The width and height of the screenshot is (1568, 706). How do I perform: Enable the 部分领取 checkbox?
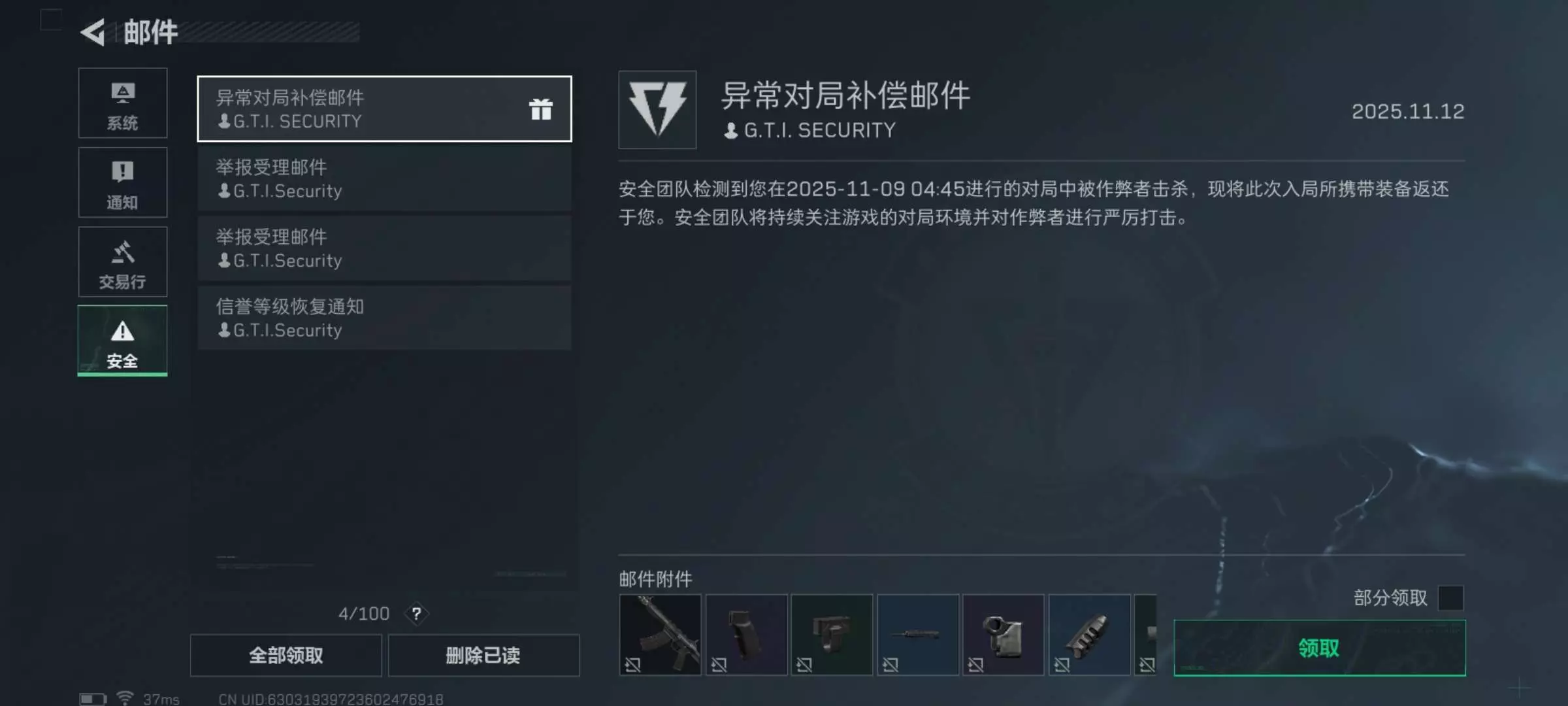pos(1451,598)
